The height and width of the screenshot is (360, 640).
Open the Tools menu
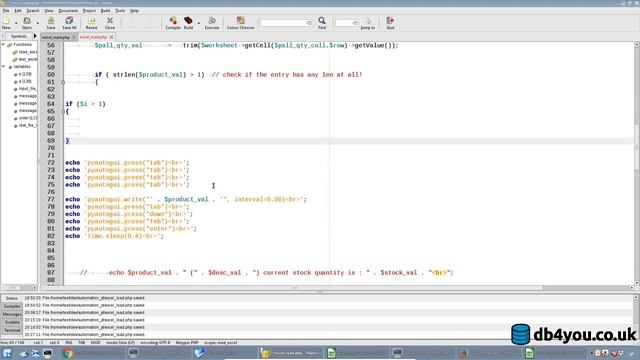[120, 11]
